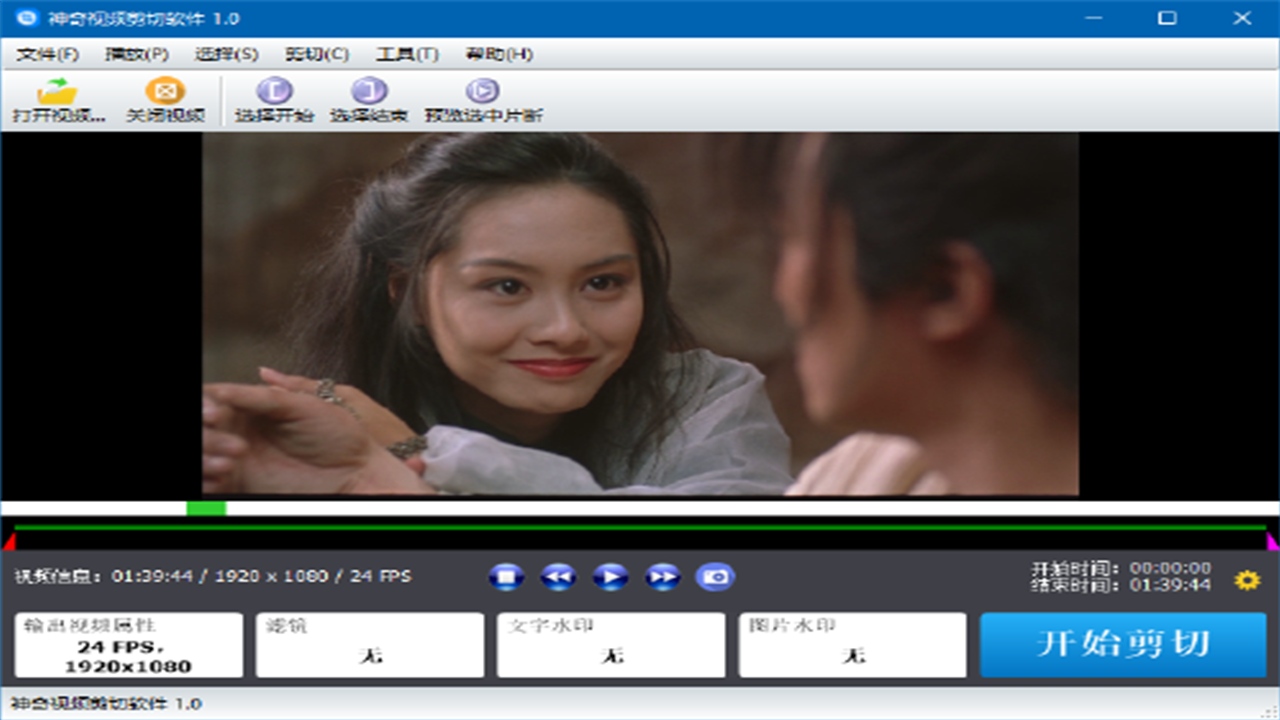Start cutting with the 开始剪切 button
The width and height of the screenshot is (1280, 720).
(1123, 644)
